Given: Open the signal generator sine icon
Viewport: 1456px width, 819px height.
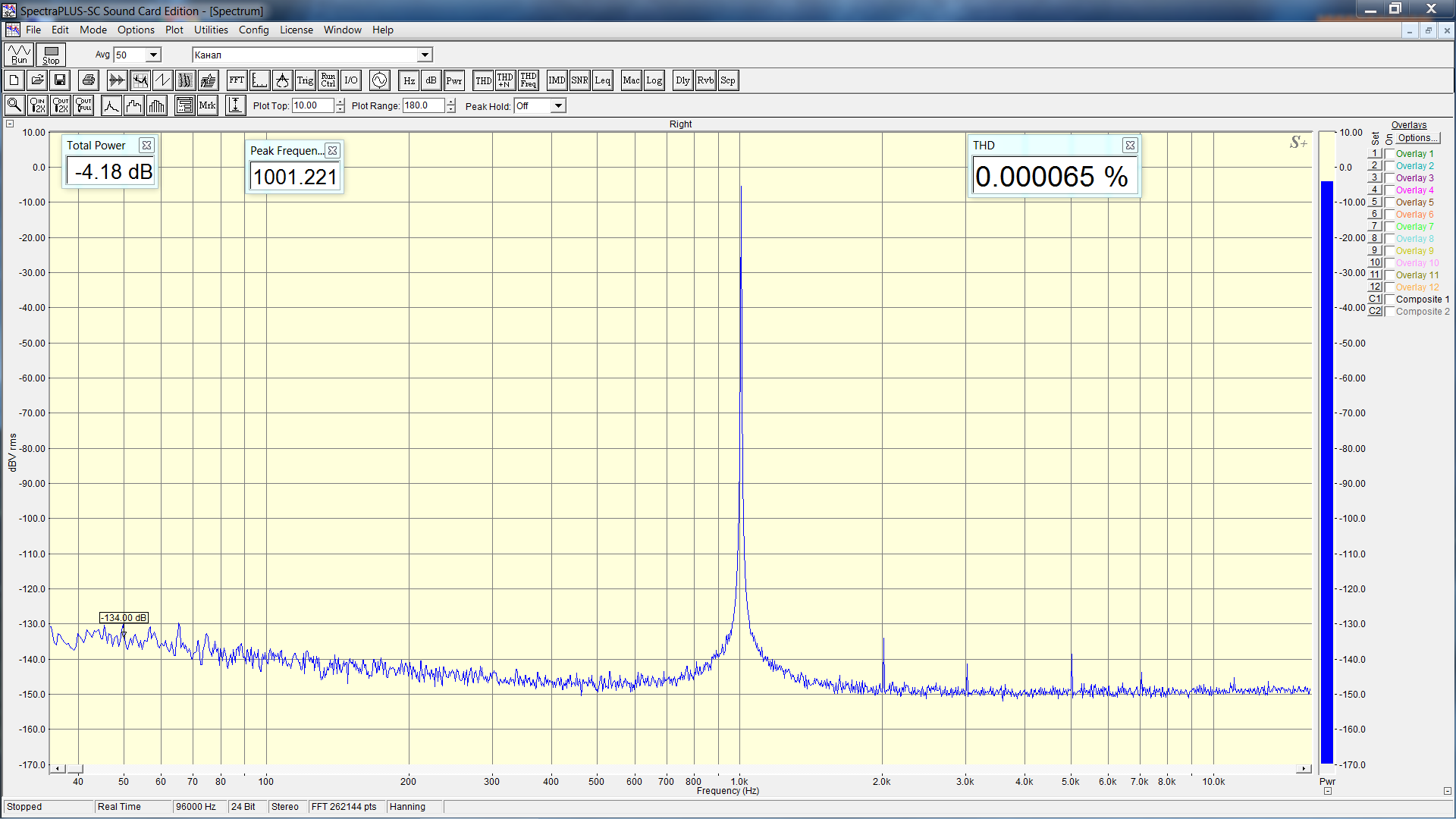Looking at the screenshot, I should click(x=379, y=80).
